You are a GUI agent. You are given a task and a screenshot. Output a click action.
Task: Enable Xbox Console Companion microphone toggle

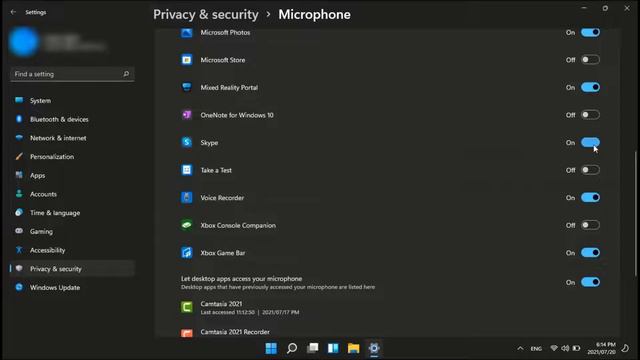[590, 225]
